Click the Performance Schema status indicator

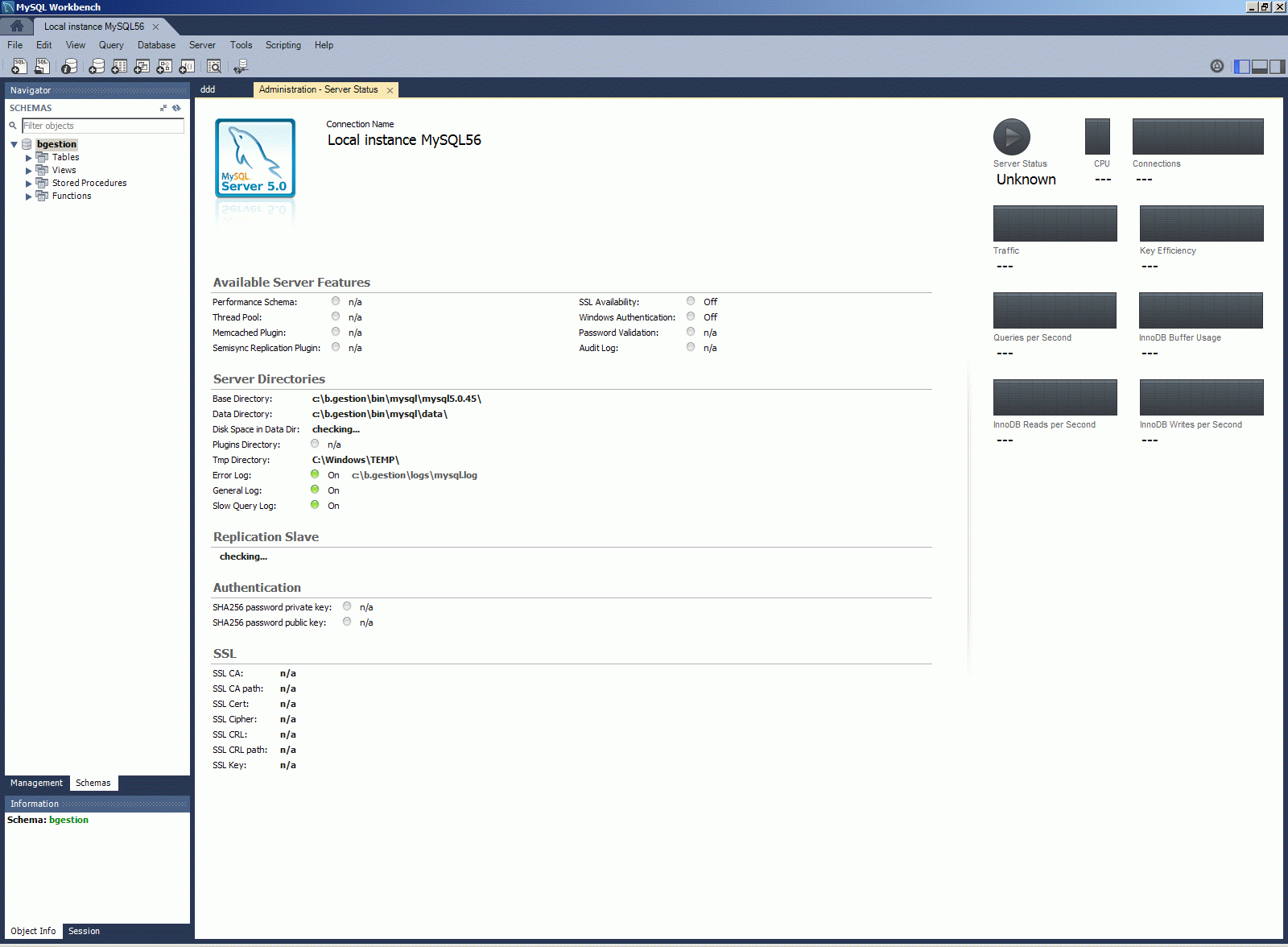click(x=336, y=301)
